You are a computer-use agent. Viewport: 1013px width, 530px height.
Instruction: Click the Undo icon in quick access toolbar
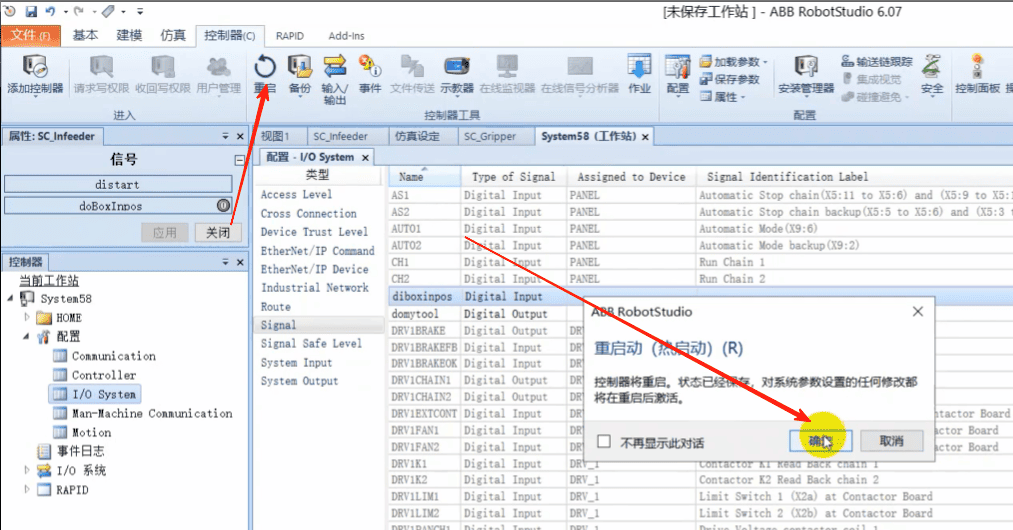pos(50,12)
